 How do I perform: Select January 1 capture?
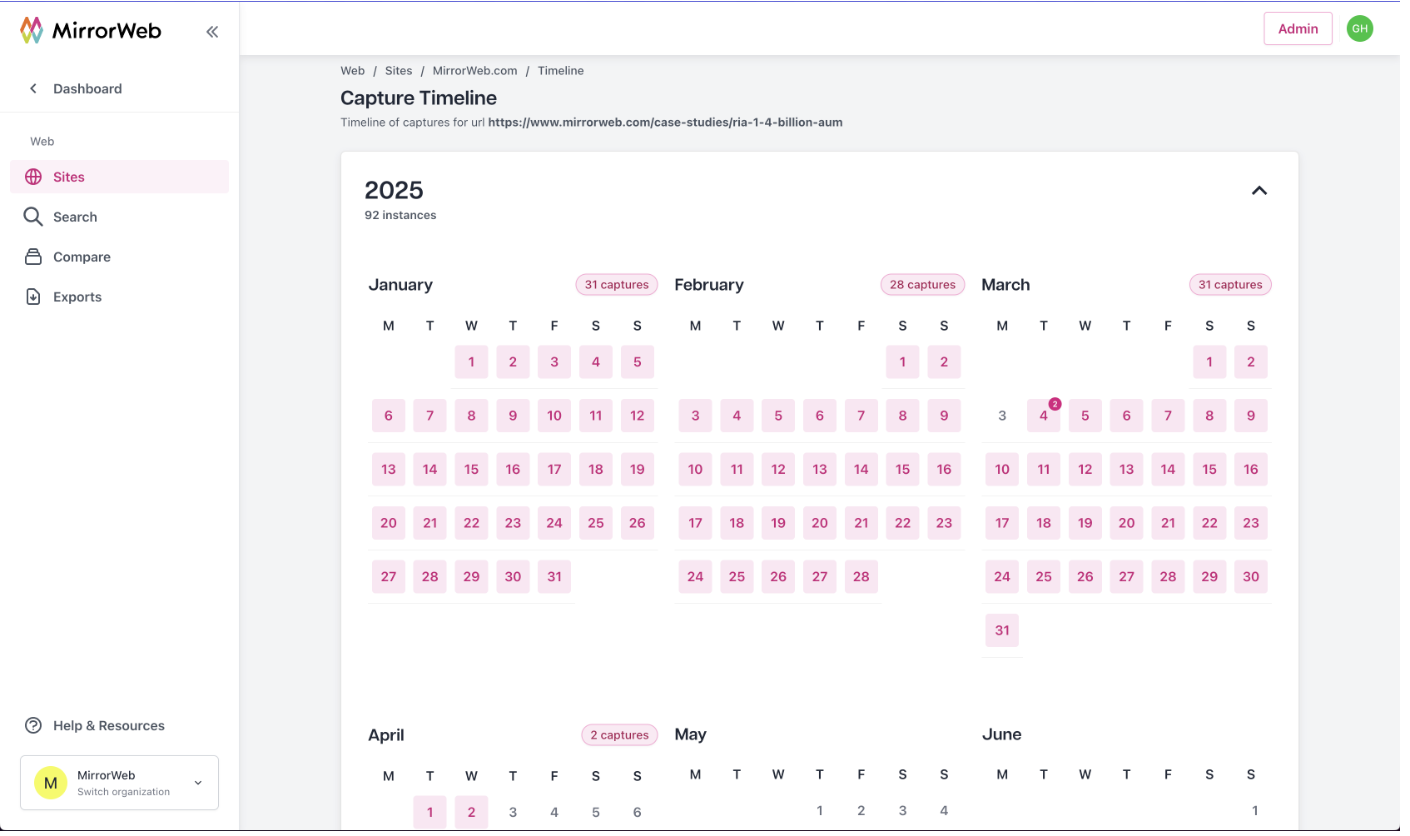coord(471,362)
